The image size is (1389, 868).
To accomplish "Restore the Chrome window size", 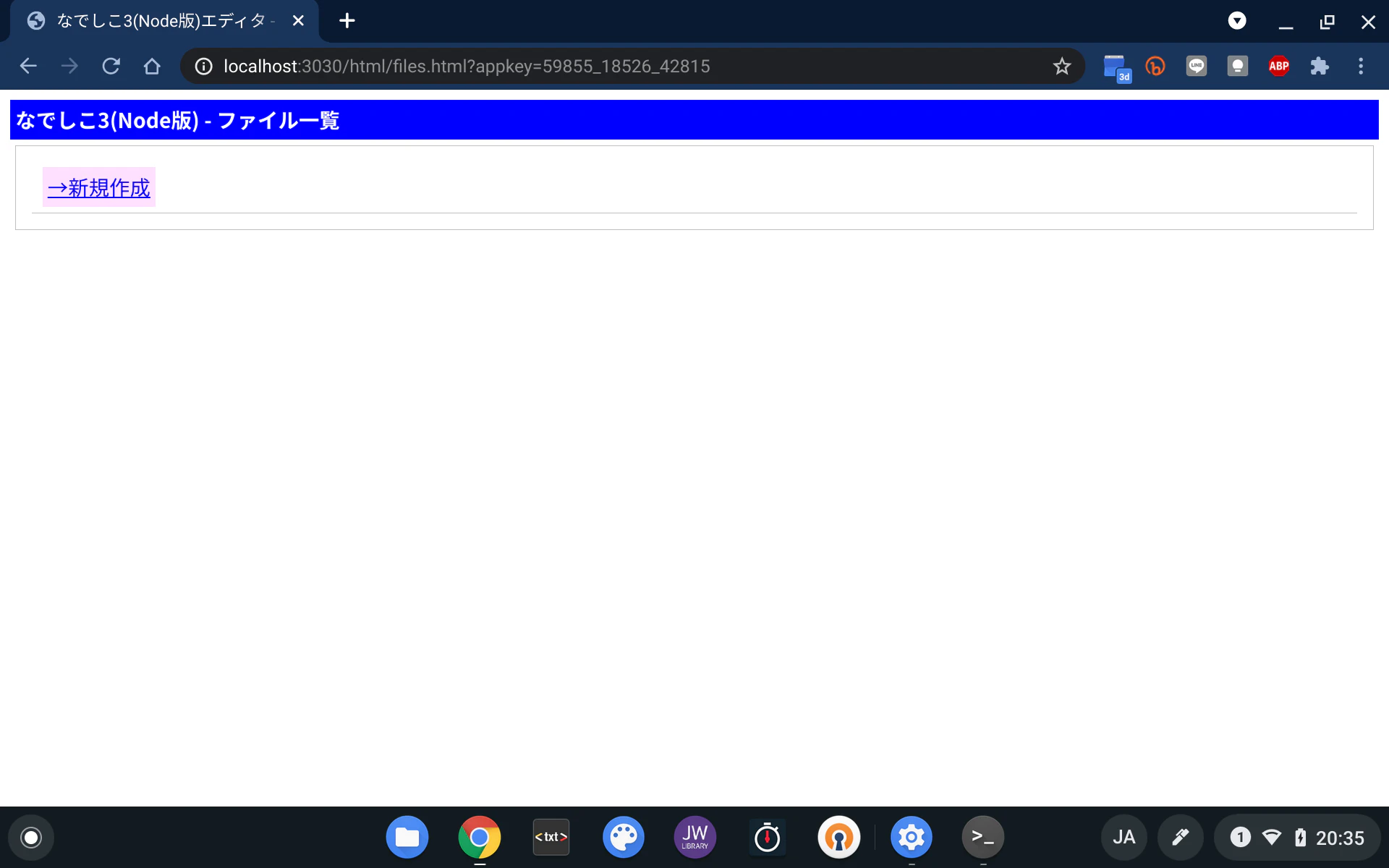I will [x=1327, y=22].
